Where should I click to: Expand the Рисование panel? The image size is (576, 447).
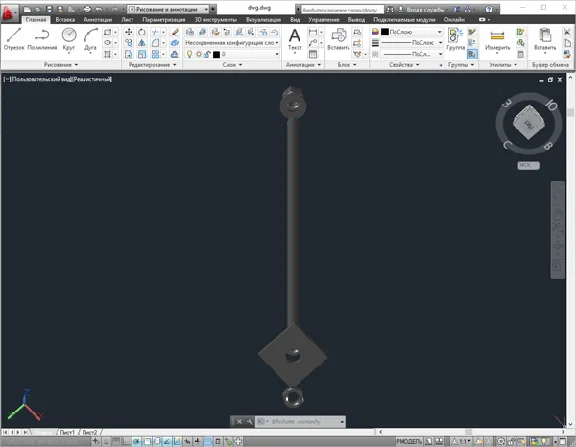61,65
